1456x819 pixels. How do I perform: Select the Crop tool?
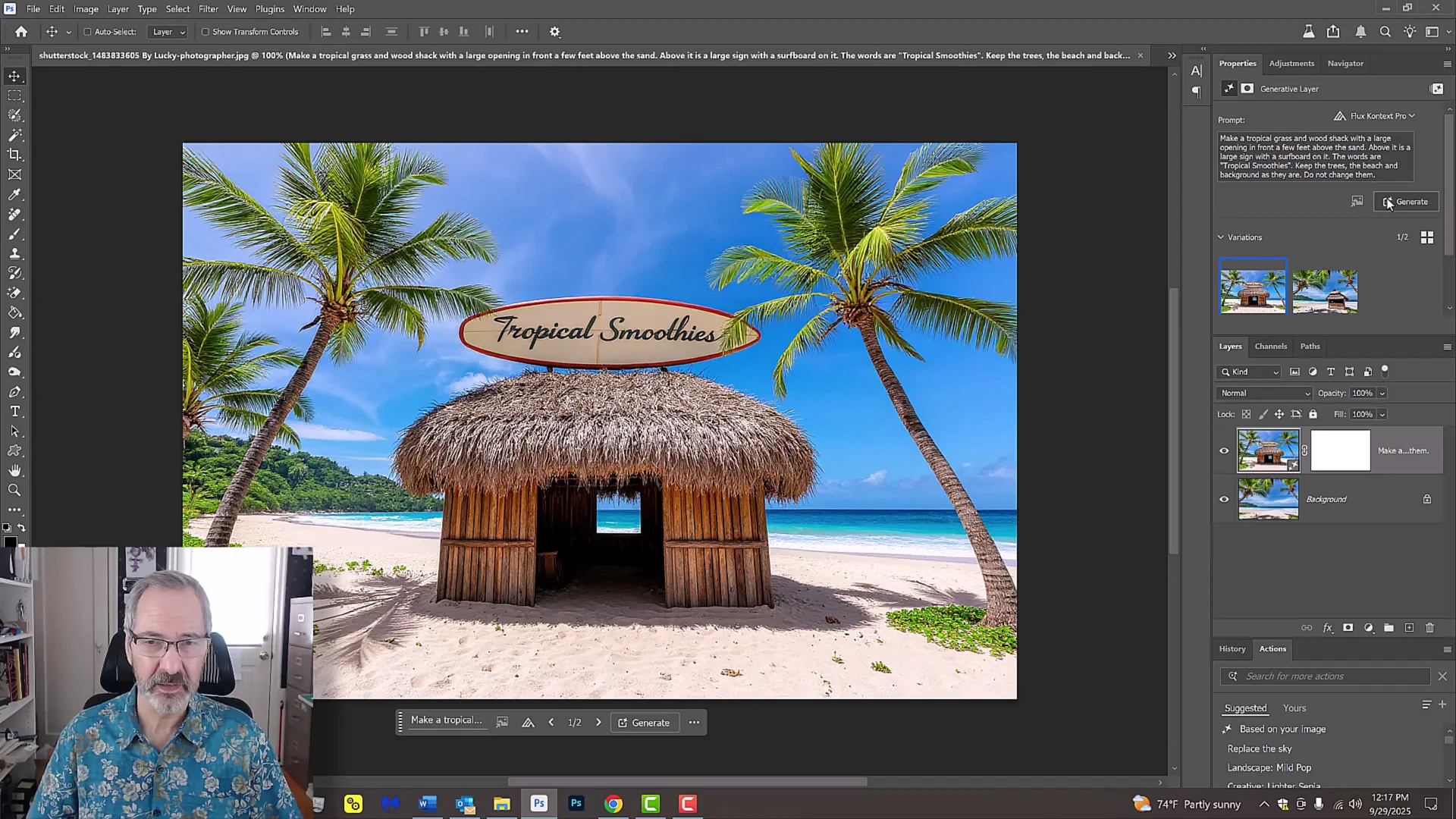(x=15, y=155)
